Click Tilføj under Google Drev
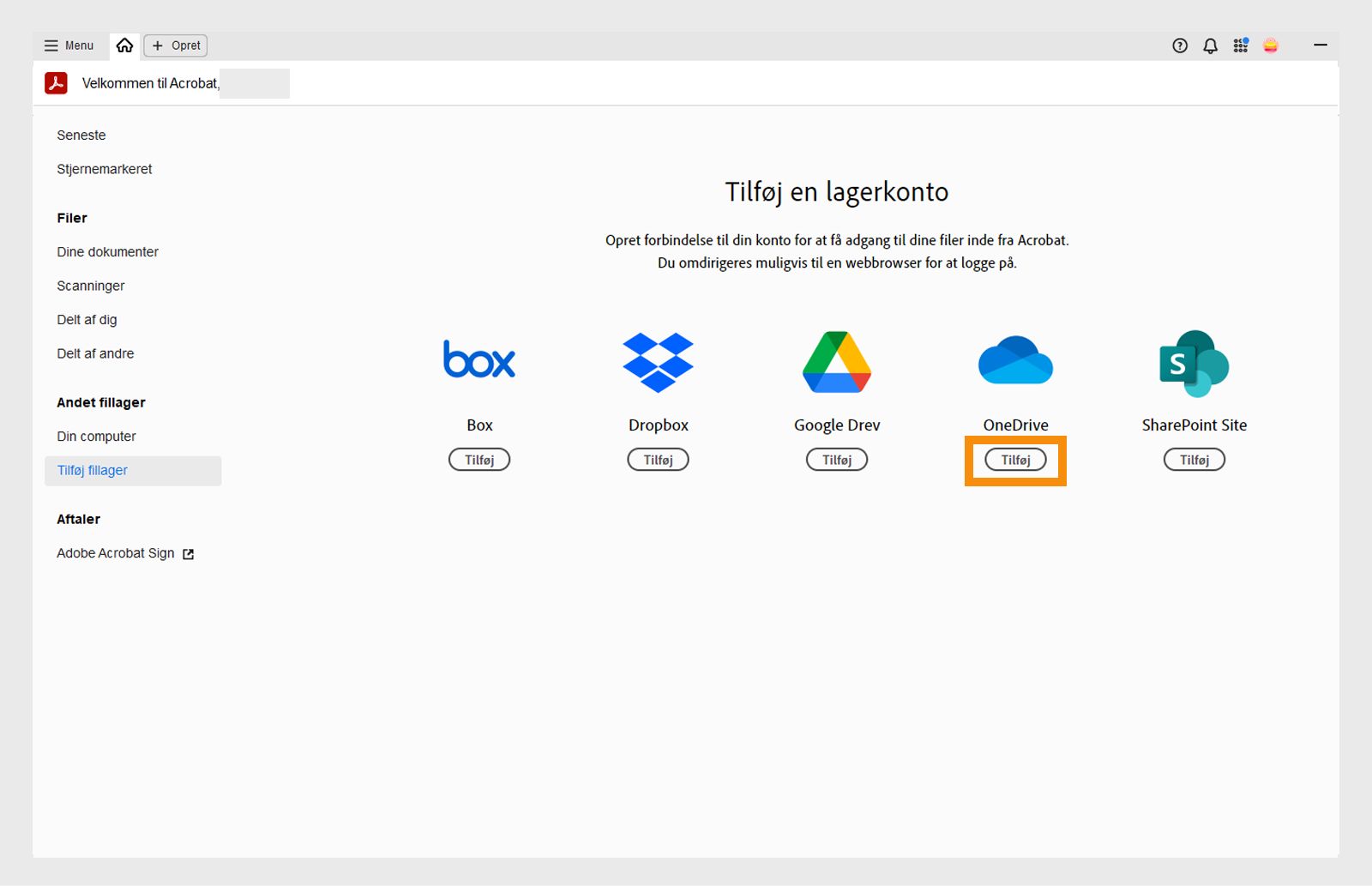Image resolution: width=1372 pixels, height=886 pixels. click(x=836, y=459)
